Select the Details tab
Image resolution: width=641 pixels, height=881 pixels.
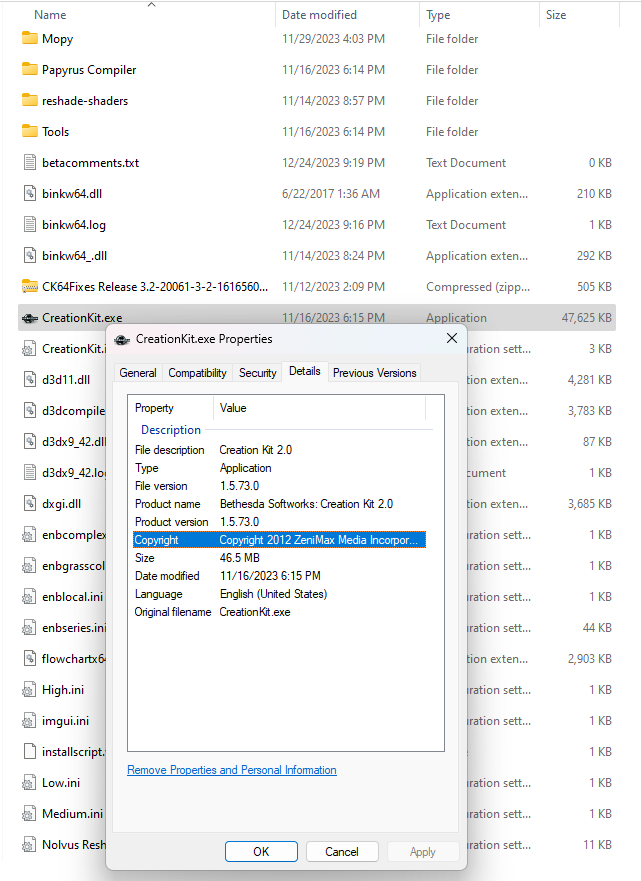pyautogui.click(x=304, y=371)
